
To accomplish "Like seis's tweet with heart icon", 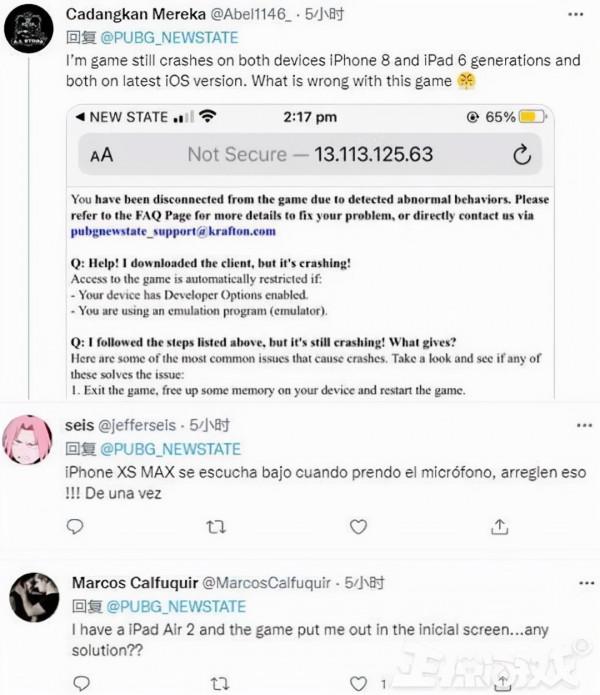I will pyautogui.click(x=355, y=525).
